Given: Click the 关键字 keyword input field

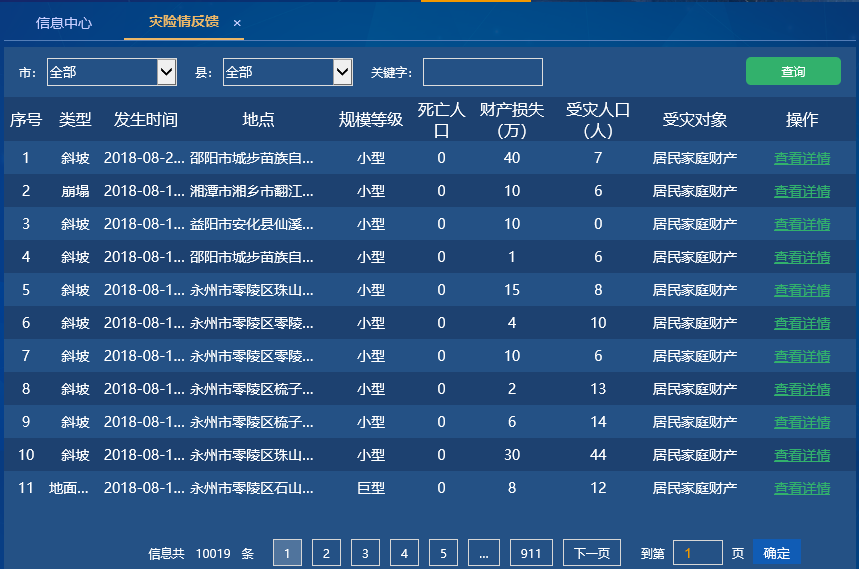Looking at the screenshot, I should point(483,72).
